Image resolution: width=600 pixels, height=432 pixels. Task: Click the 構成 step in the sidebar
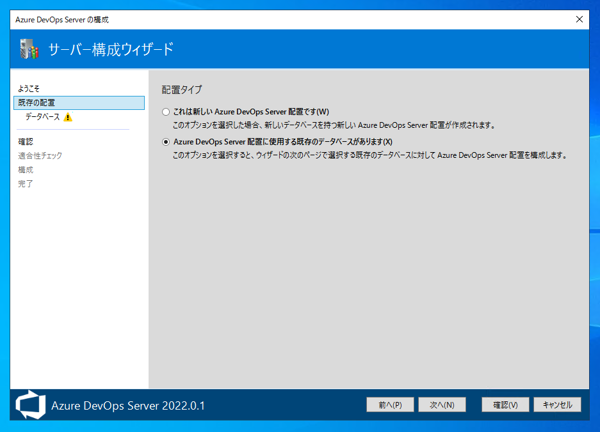(26, 170)
